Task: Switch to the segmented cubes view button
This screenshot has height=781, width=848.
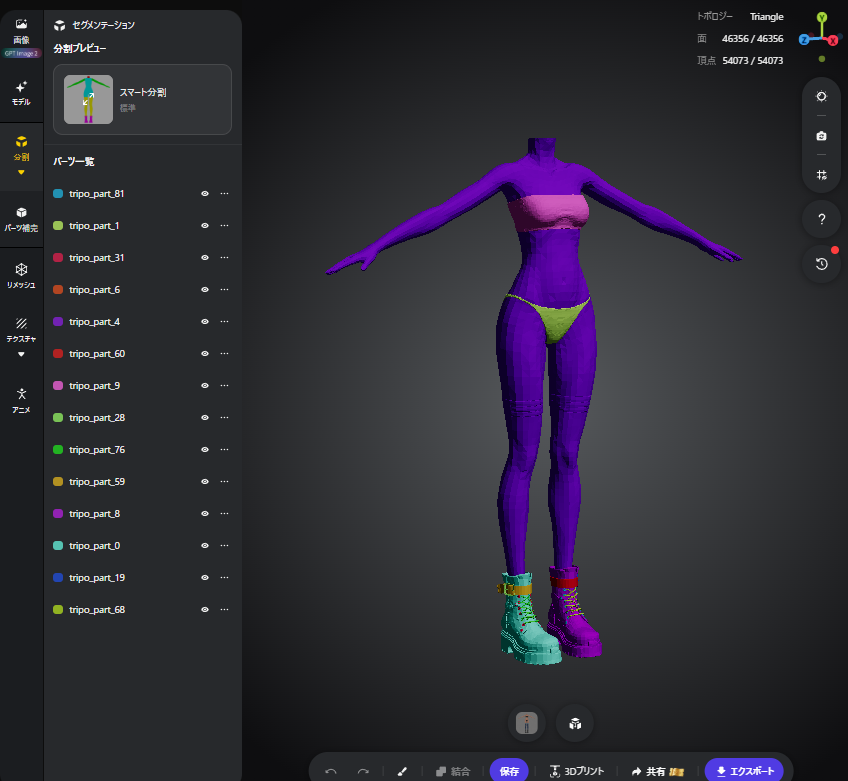Action: [574, 724]
